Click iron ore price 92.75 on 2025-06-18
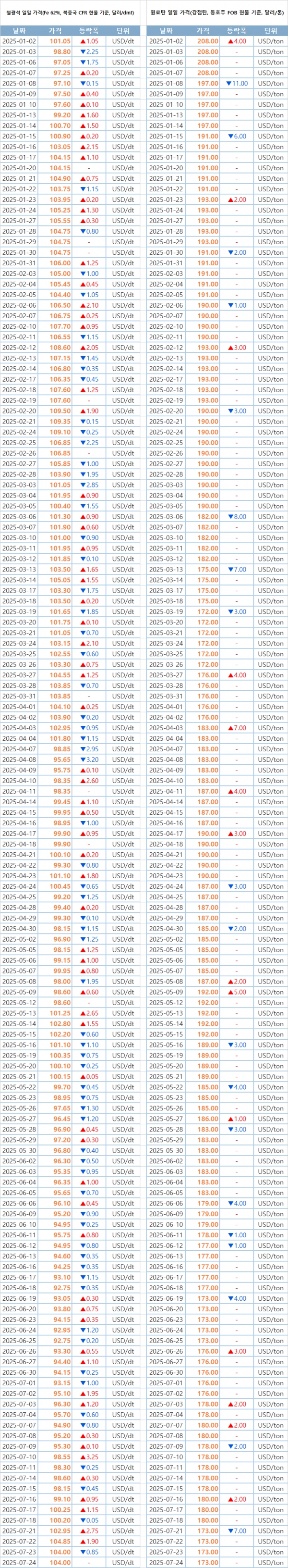The height and width of the screenshot is (1568, 288). pyautogui.click(x=62, y=1288)
